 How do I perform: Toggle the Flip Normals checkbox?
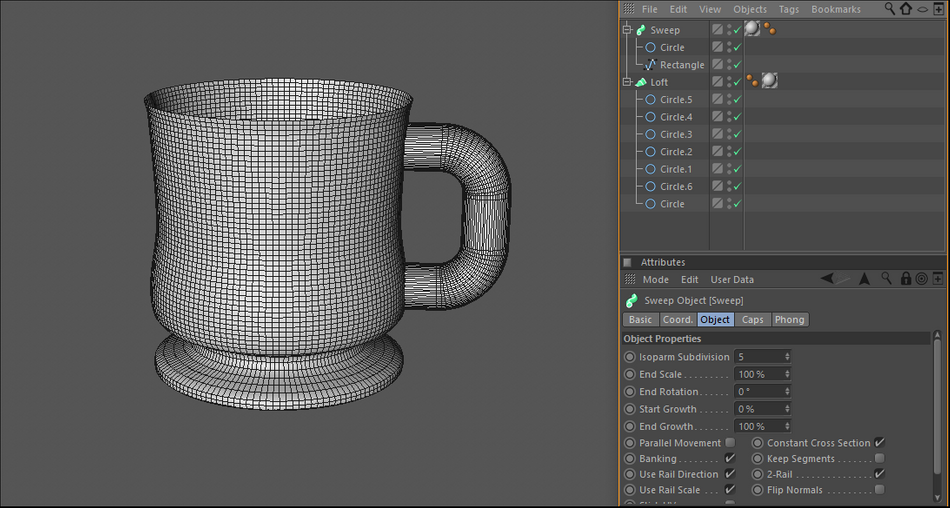879,490
